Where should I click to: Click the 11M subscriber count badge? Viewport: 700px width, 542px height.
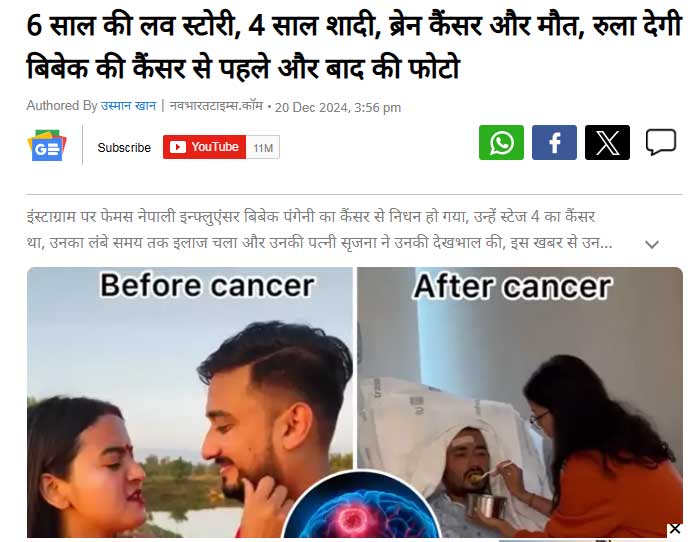coord(263,147)
